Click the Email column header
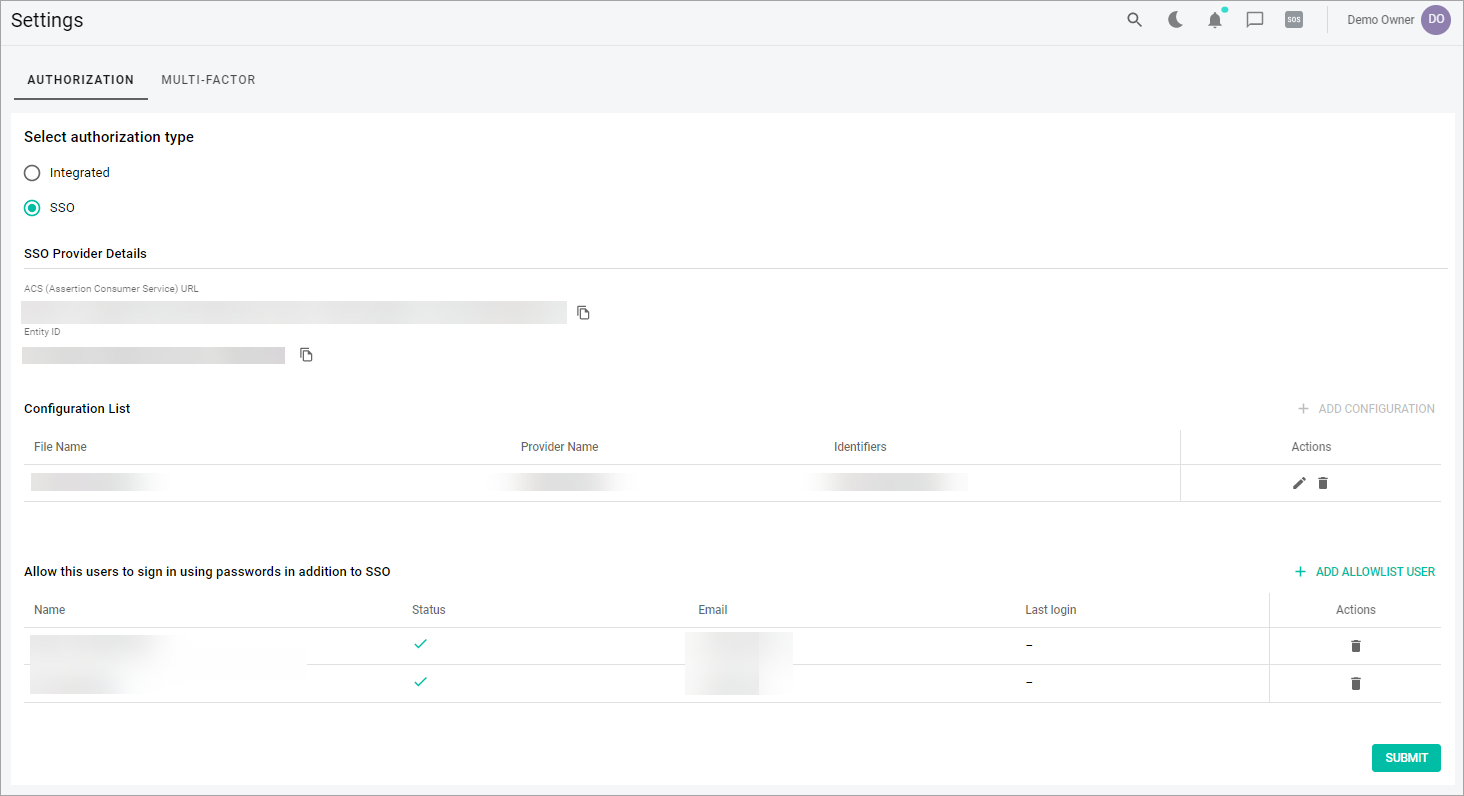The height and width of the screenshot is (796, 1464). (713, 610)
